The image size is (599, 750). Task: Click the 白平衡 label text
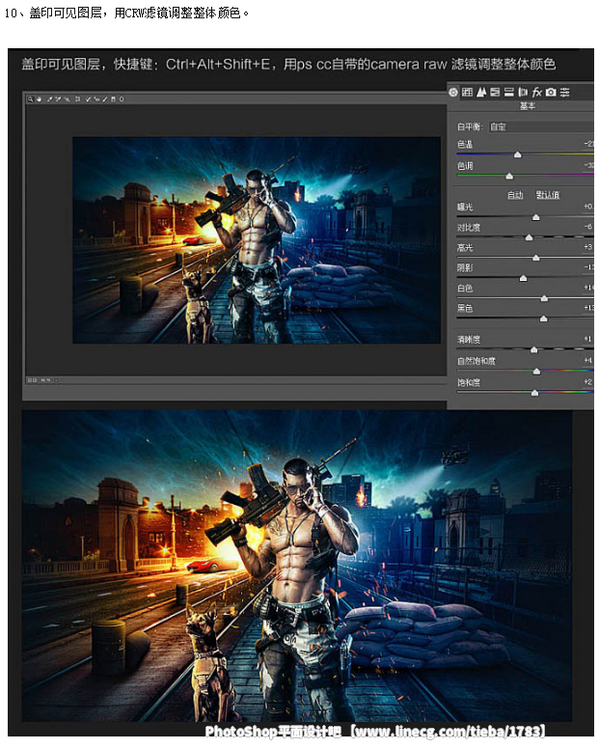[470, 127]
